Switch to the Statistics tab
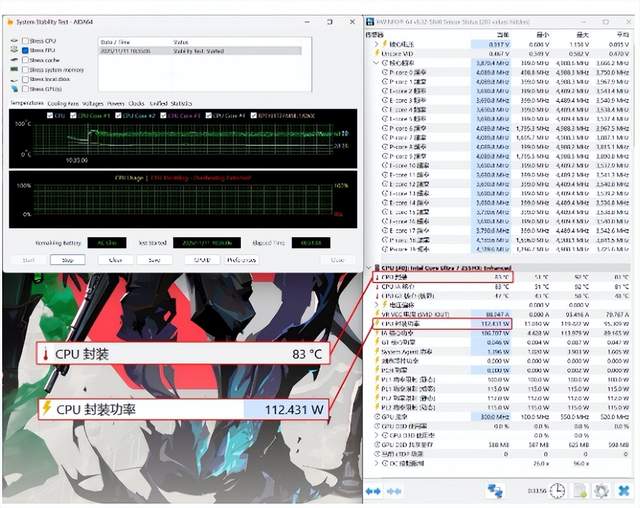Image resolution: width=640 pixels, height=508 pixels. pos(181,103)
